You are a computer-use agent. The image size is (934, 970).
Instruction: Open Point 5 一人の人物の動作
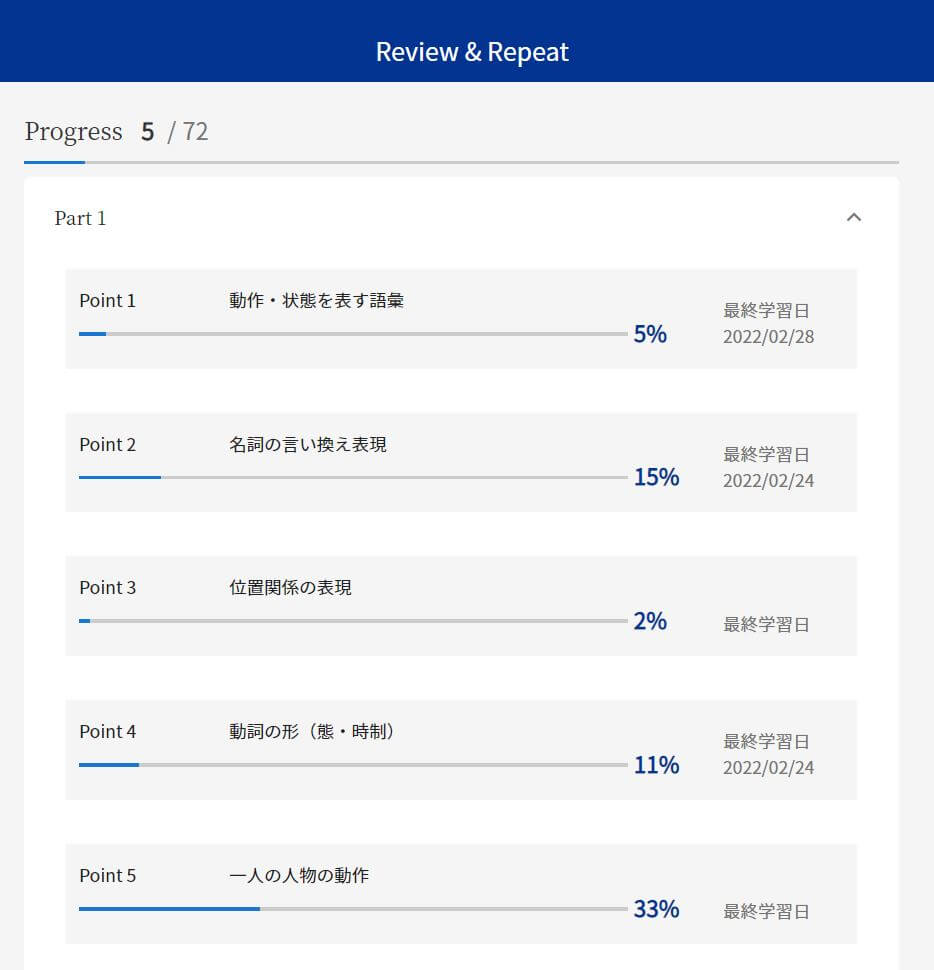(461, 893)
